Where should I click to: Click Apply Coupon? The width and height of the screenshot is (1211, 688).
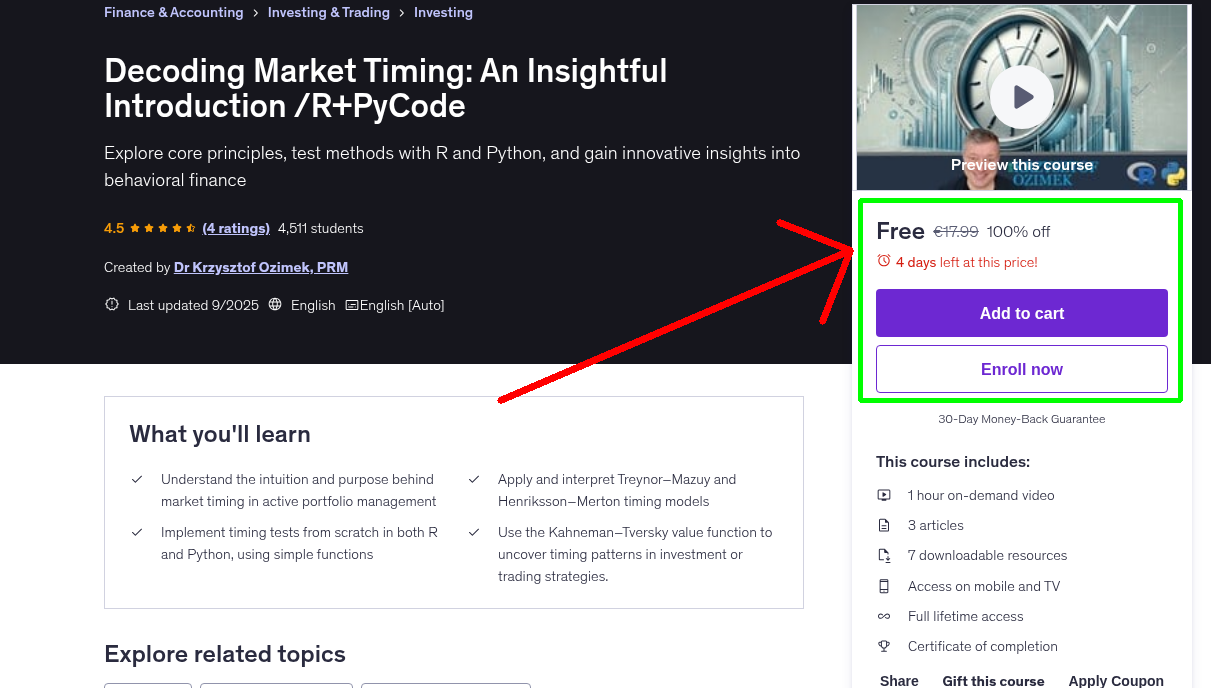point(1116,680)
